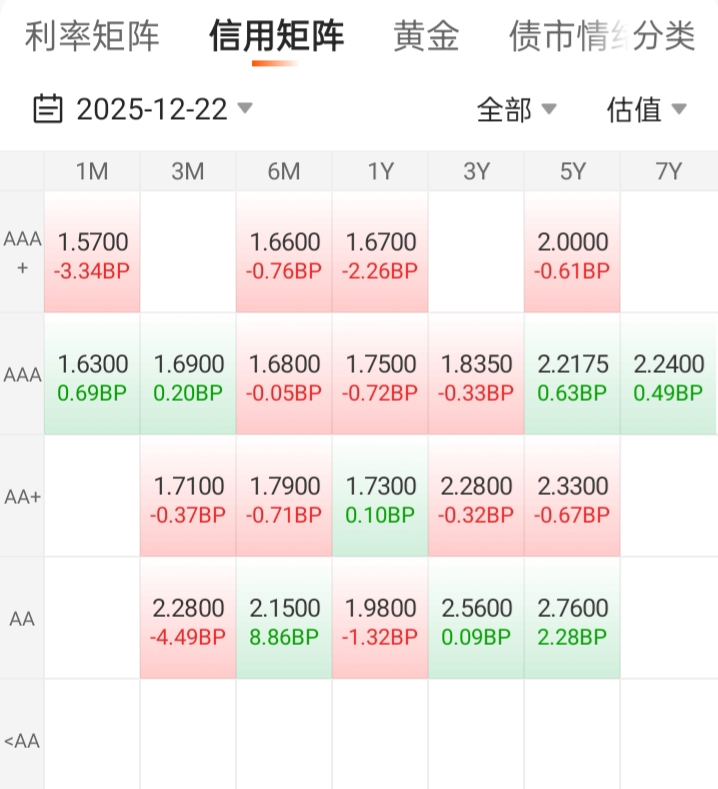Viewport: 718px width, 789px height.
Task: Open AAA 7Y cell showing 2.2400
Action: (668, 376)
